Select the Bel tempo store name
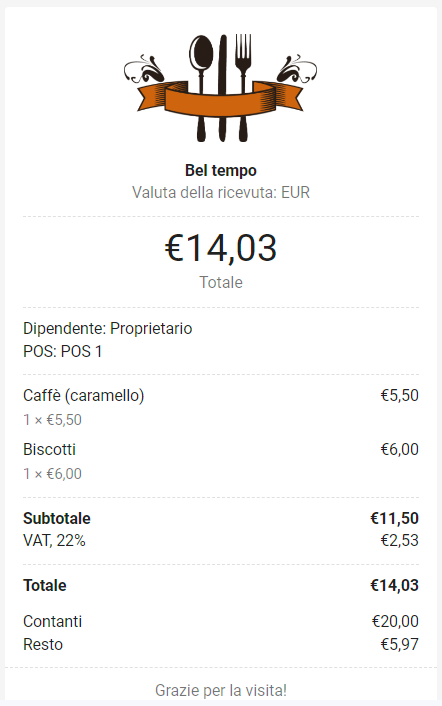 [x=221, y=171]
